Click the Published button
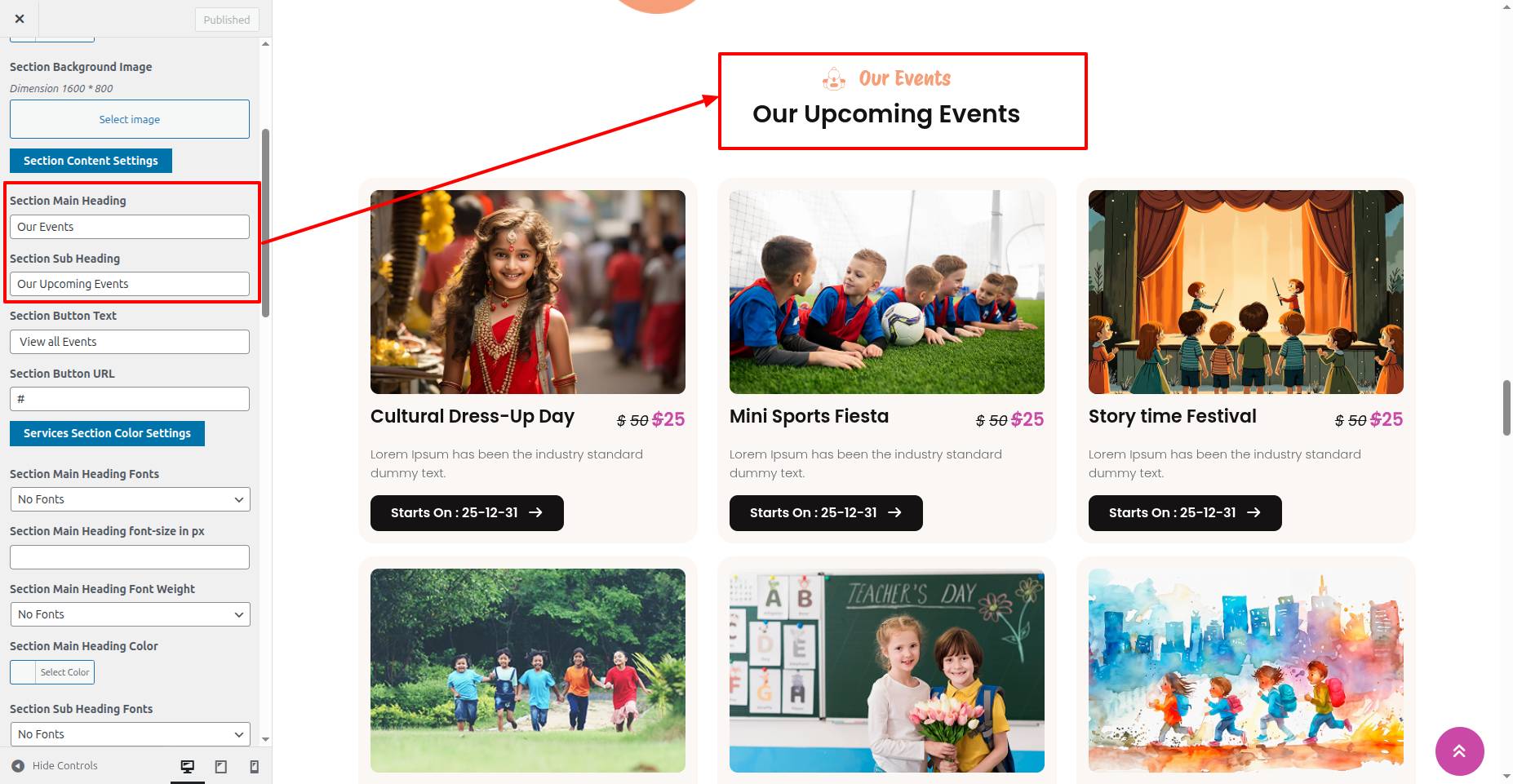Screen dimensions: 1513x784 click(x=227, y=20)
